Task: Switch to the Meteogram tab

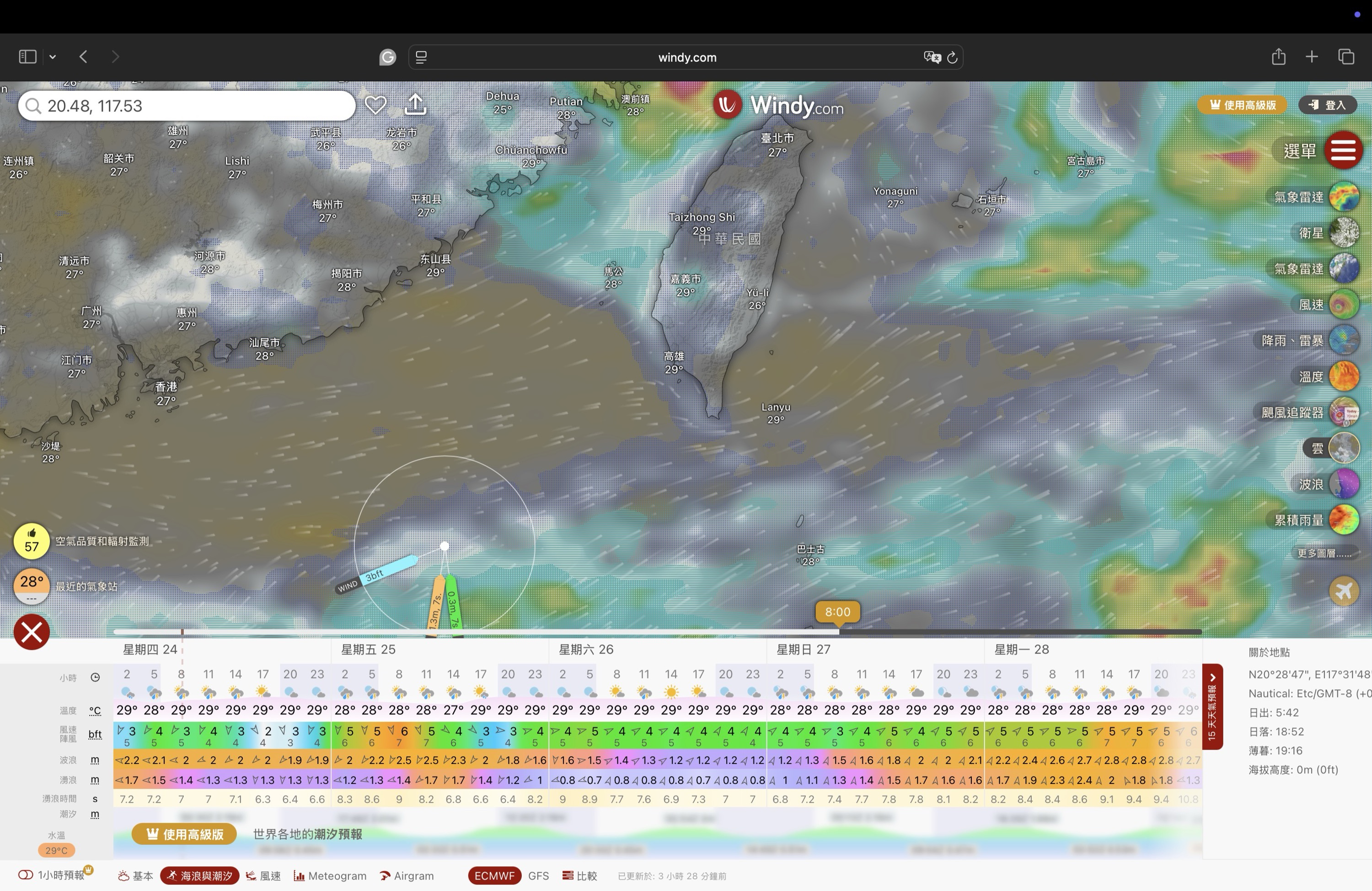Action: [330, 875]
